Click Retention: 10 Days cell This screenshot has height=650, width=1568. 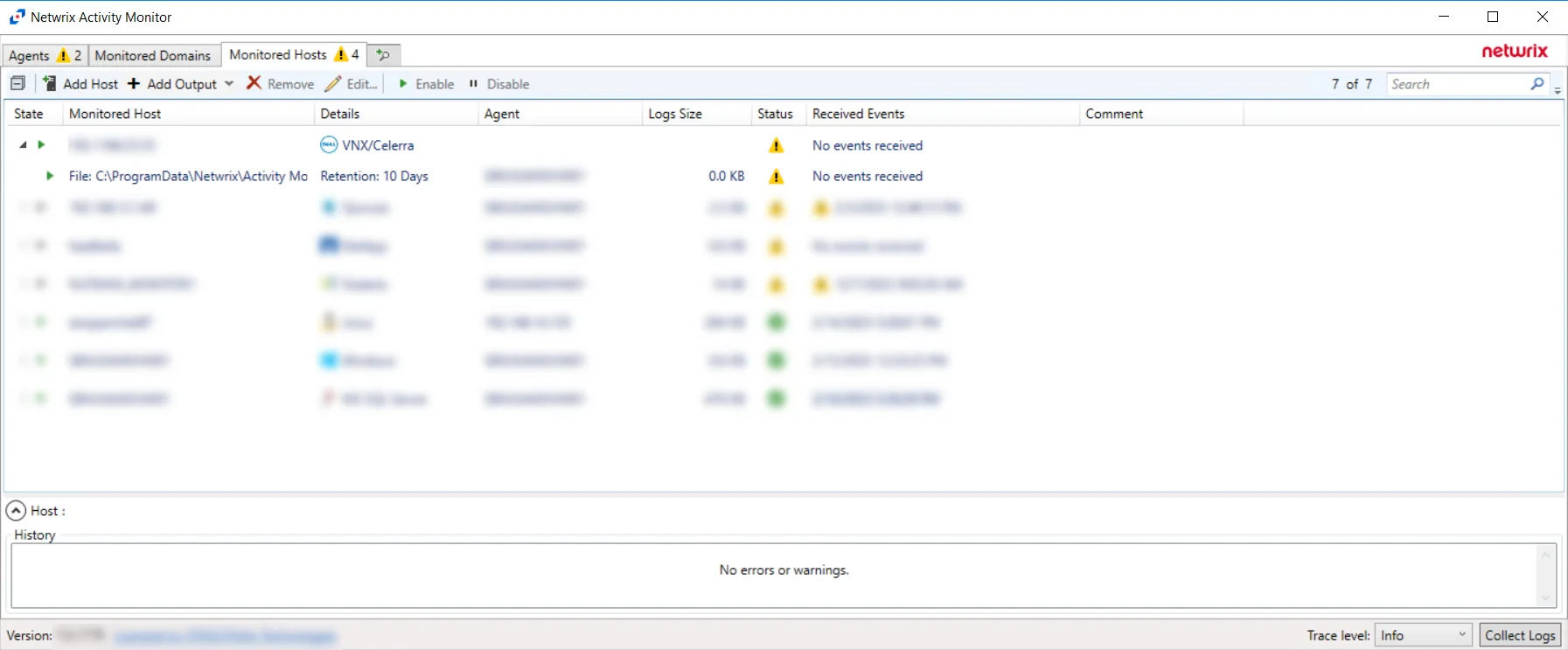(x=374, y=176)
